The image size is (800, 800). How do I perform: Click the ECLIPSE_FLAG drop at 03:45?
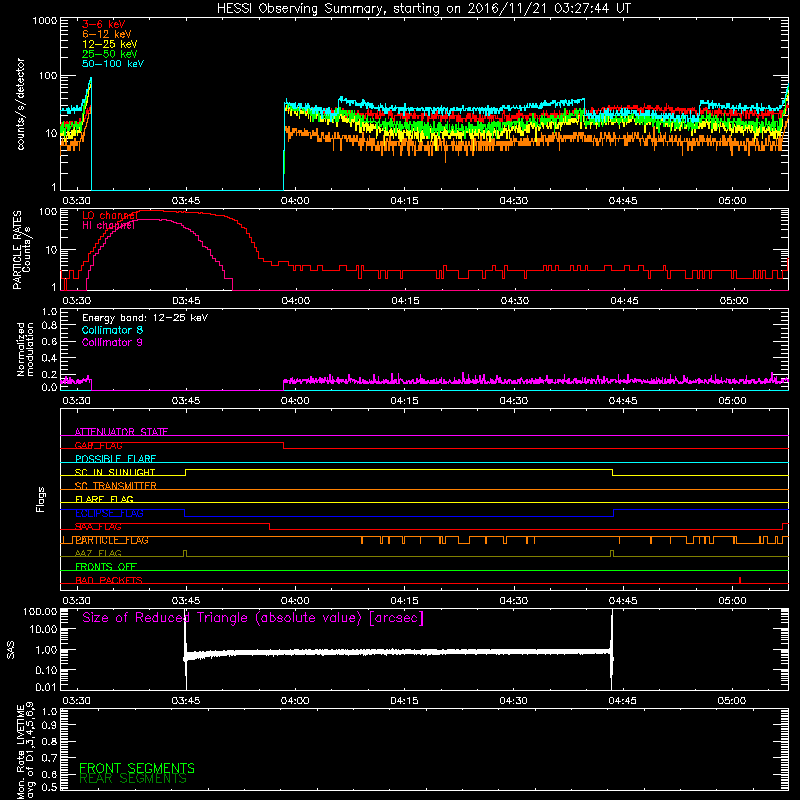click(185, 513)
